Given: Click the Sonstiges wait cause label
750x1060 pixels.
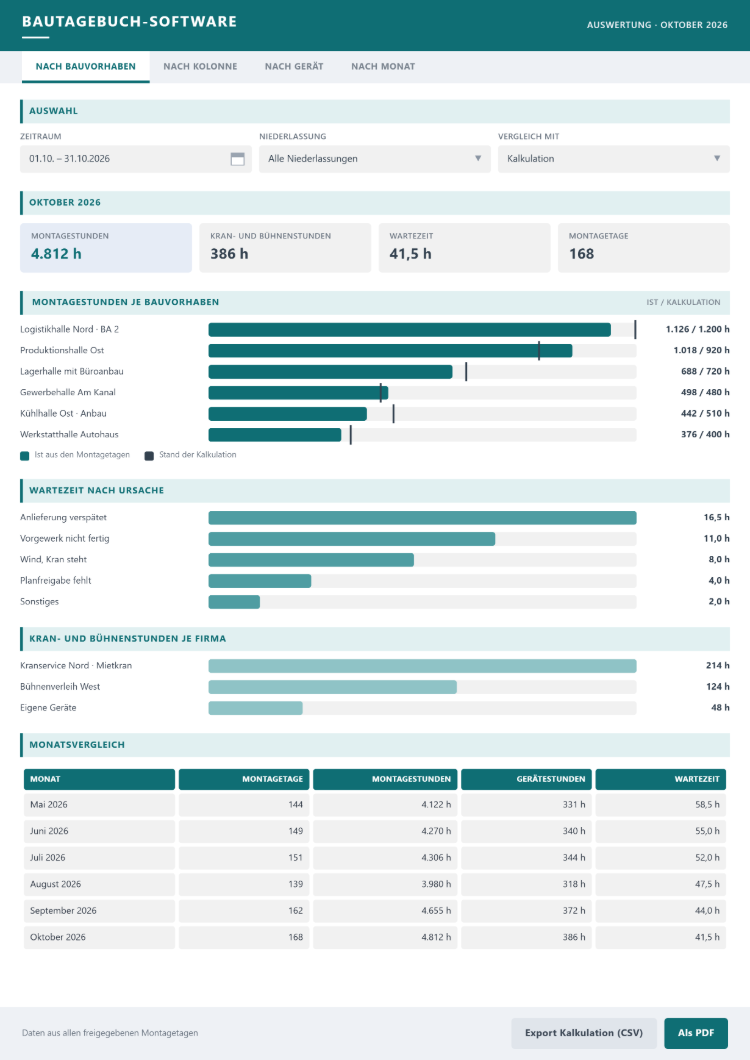Looking at the screenshot, I should pyautogui.click(x=39, y=601).
